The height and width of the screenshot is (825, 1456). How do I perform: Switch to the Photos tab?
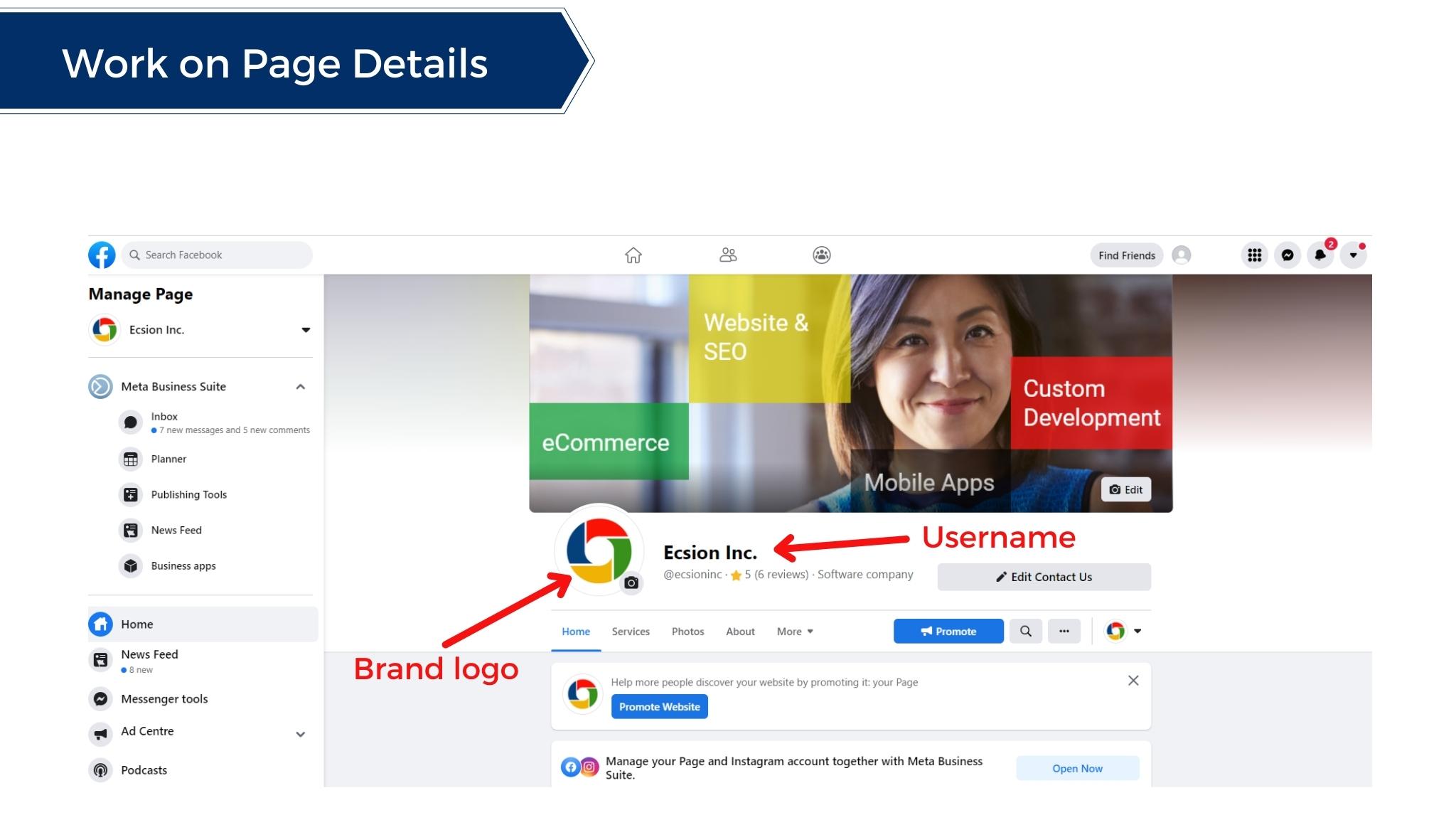pos(687,631)
